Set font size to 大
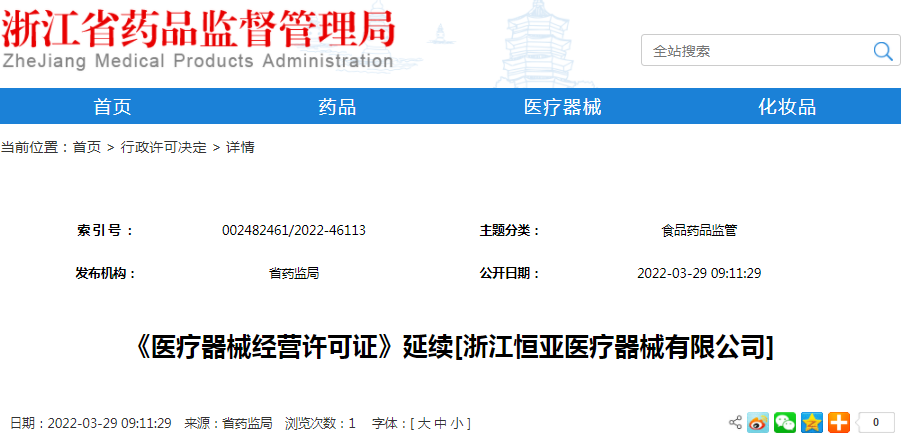This screenshot has width=901, height=436. tap(423, 424)
